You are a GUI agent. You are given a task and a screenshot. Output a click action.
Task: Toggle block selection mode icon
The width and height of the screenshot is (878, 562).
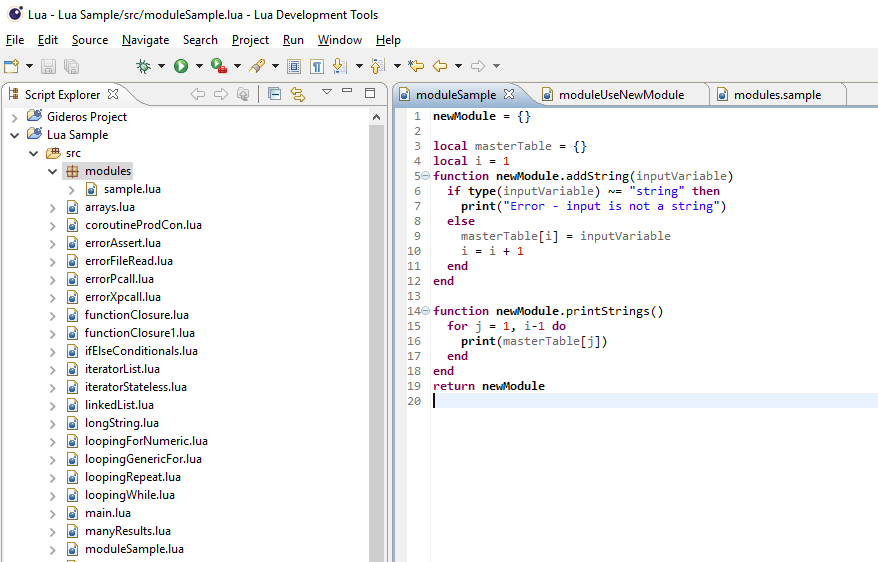pyautogui.click(x=294, y=66)
